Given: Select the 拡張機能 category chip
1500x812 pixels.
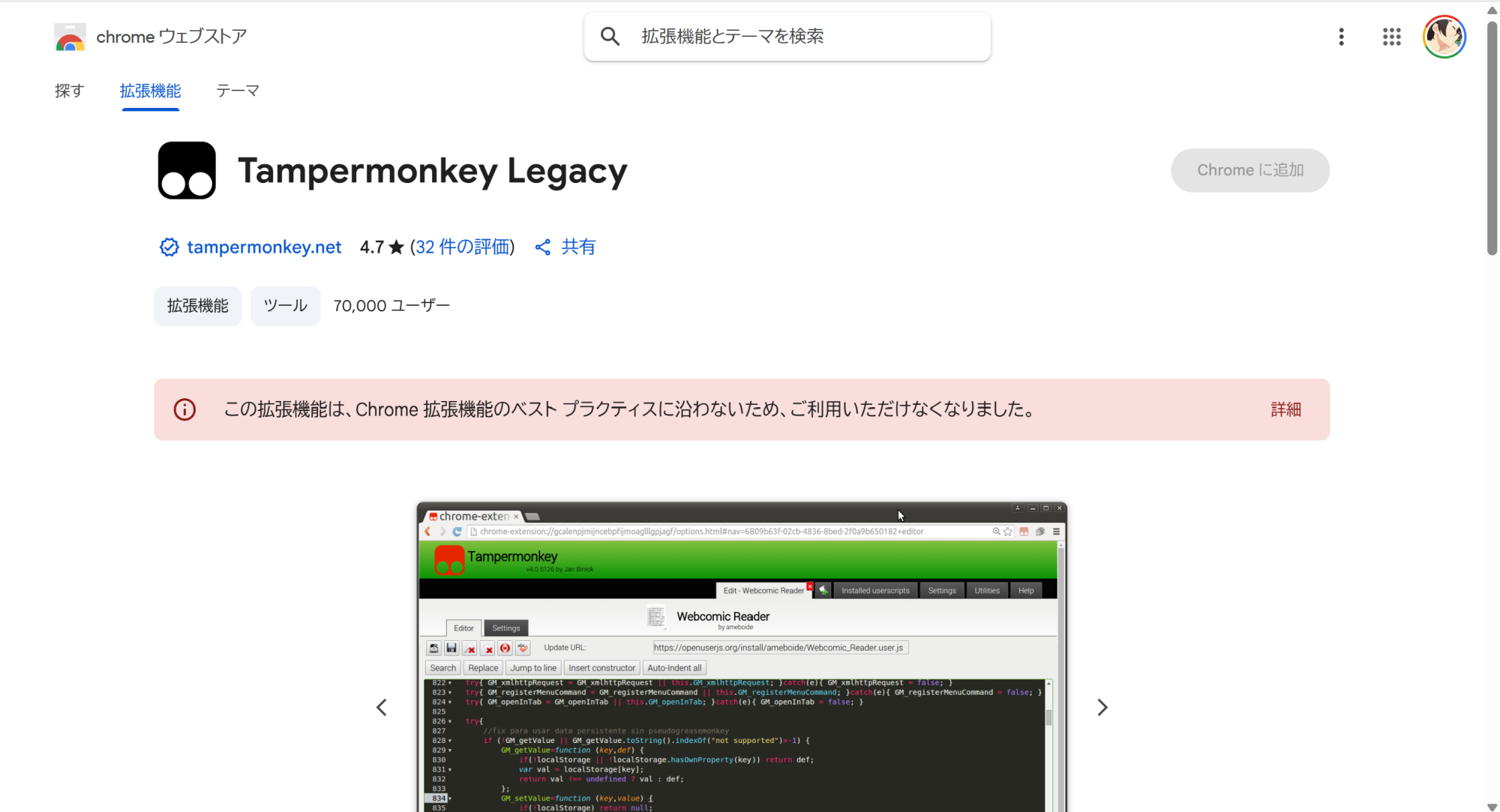Looking at the screenshot, I should tap(198, 306).
